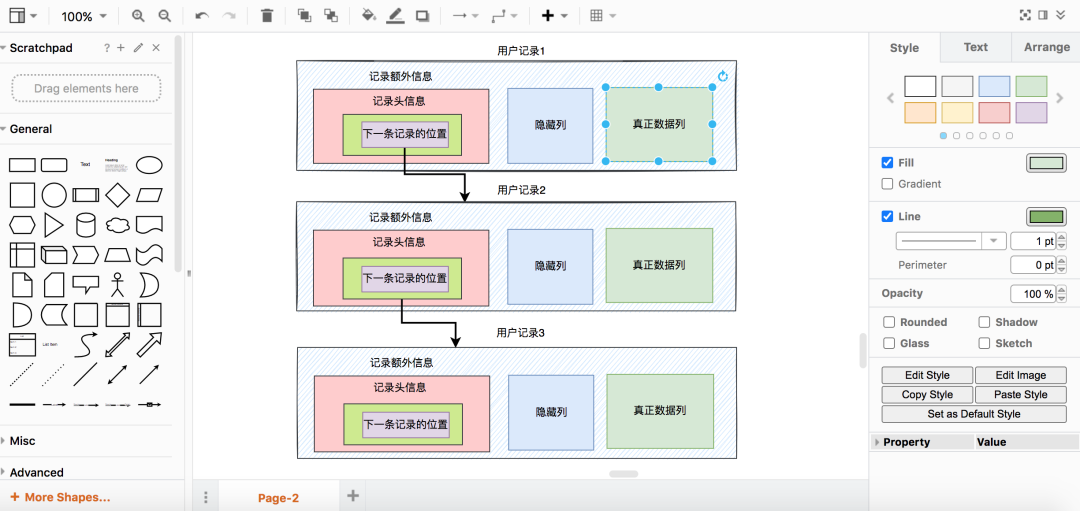Viewport: 1080px width, 511px height.
Task: Pick the cylinder shape from General palette
Action: pos(85,225)
